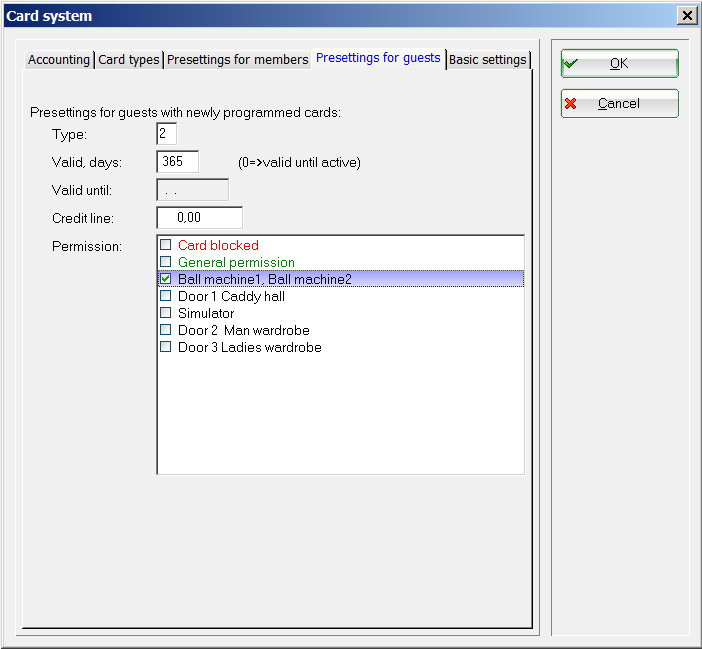Click the green checkmark icon on OK
The height and width of the screenshot is (649, 702).
(571, 64)
